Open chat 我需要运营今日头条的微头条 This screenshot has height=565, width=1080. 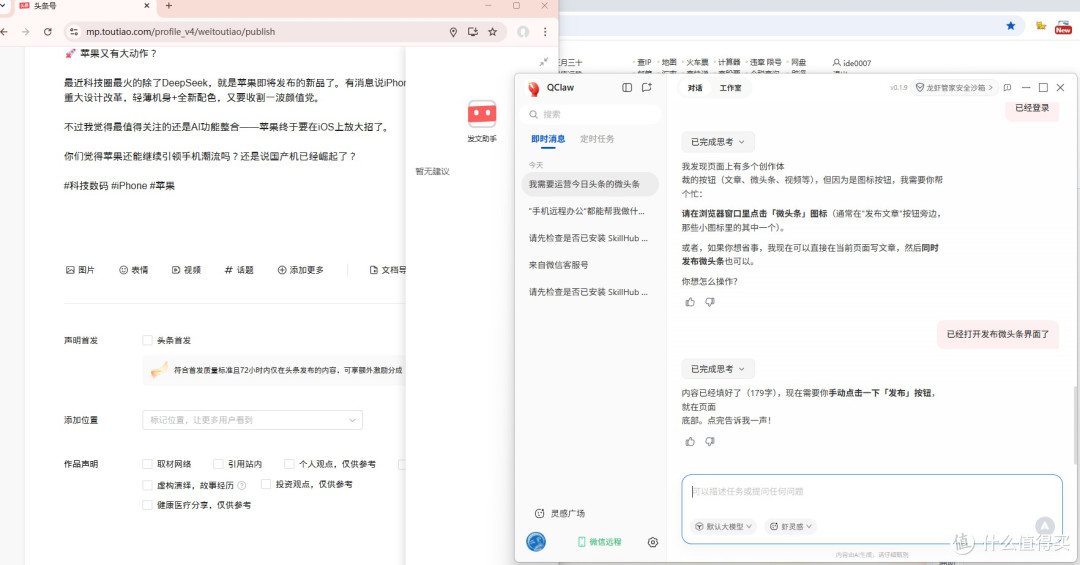590,184
